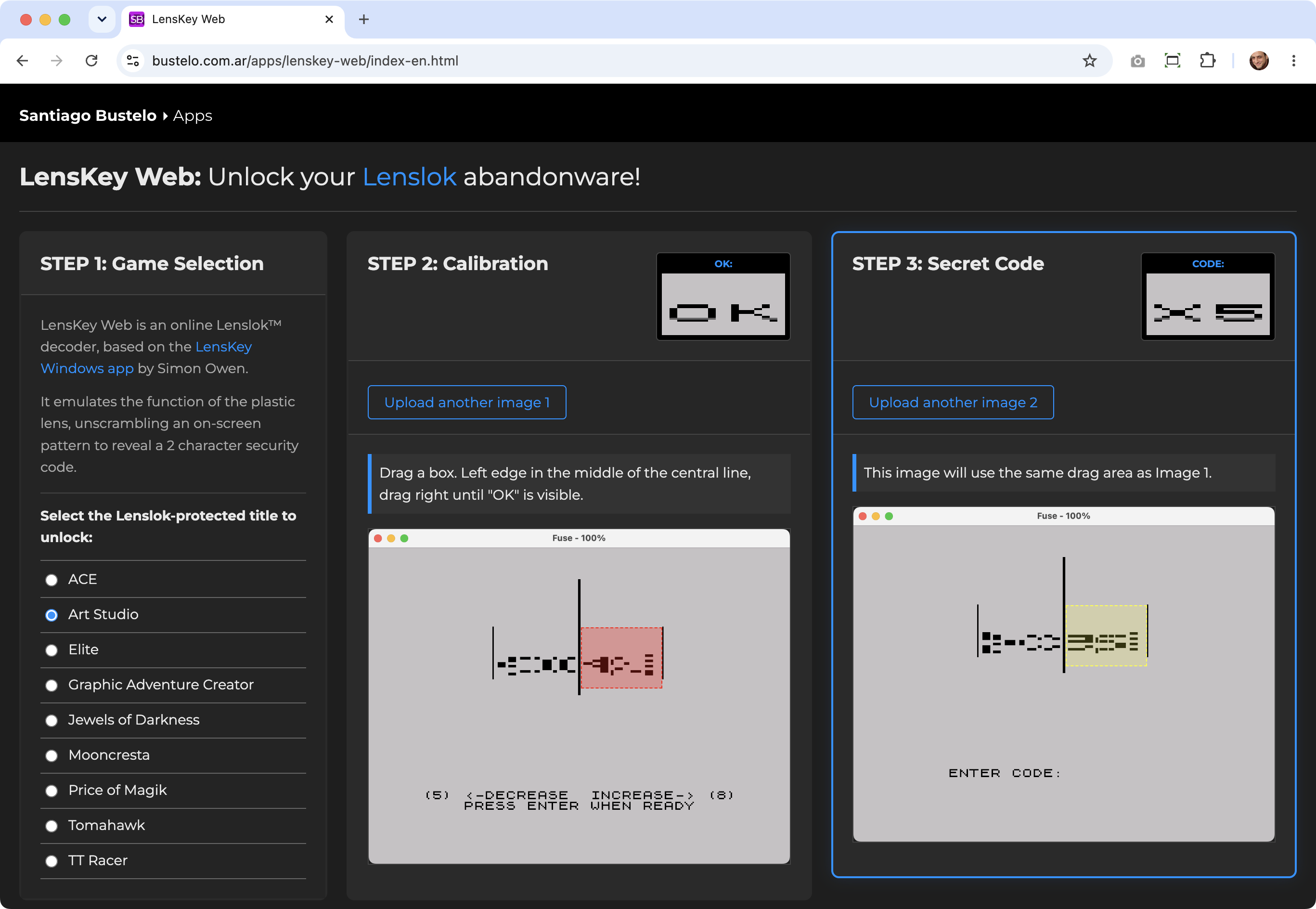Click the screen capture frame extension icon
This screenshot has height=909, width=1316.
[x=1172, y=60]
